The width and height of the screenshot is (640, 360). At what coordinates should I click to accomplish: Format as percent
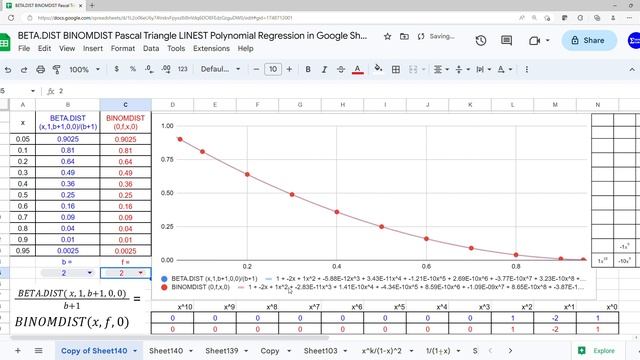pyautogui.click(x=133, y=69)
